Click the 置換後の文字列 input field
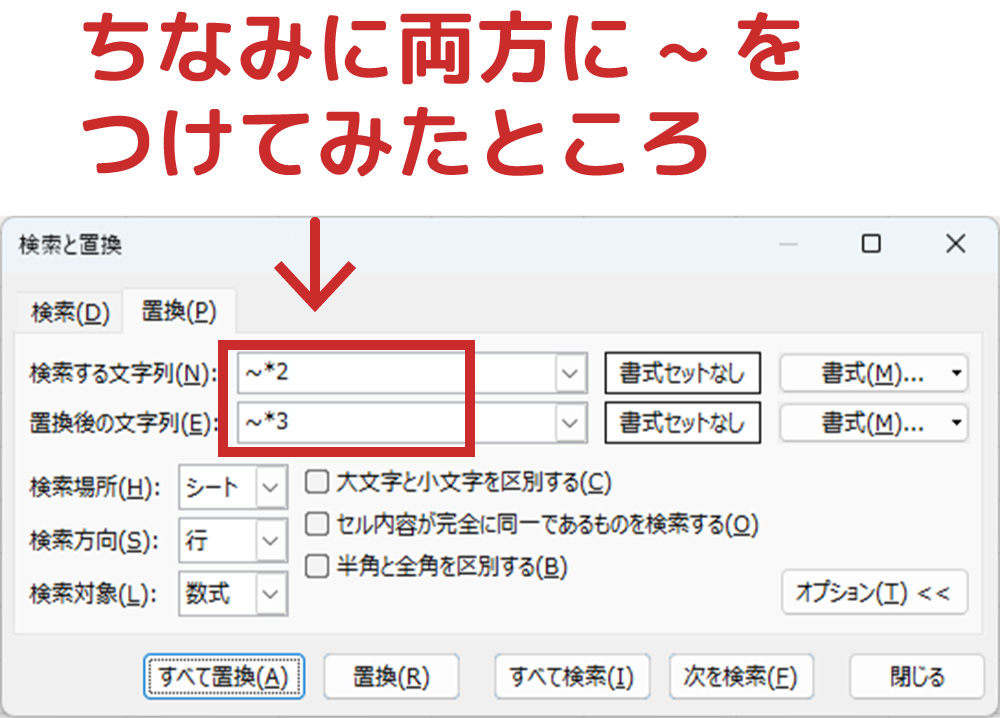This screenshot has width=1002, height=718. [395, 422]
